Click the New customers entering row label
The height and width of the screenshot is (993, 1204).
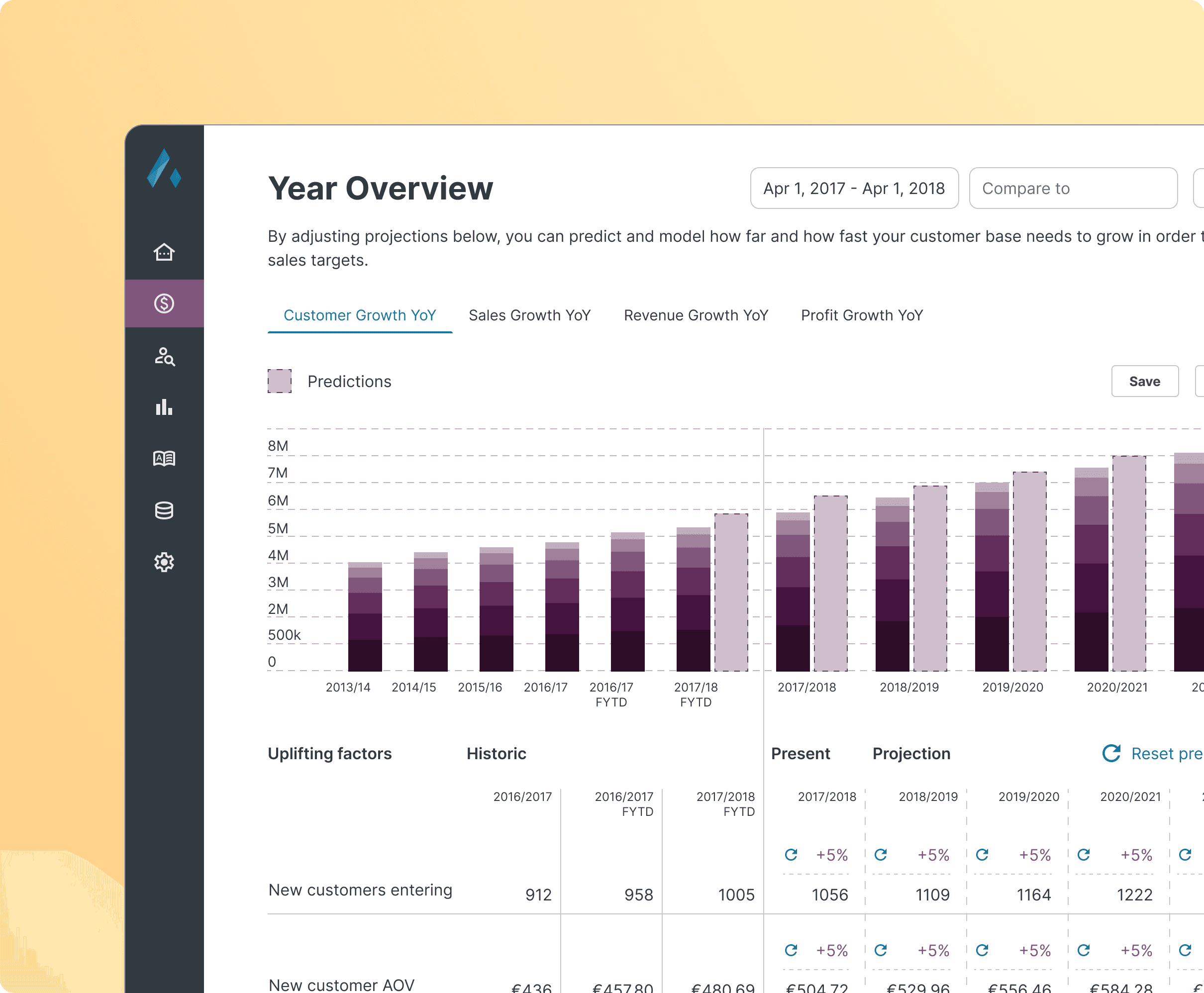pos(360,890)
